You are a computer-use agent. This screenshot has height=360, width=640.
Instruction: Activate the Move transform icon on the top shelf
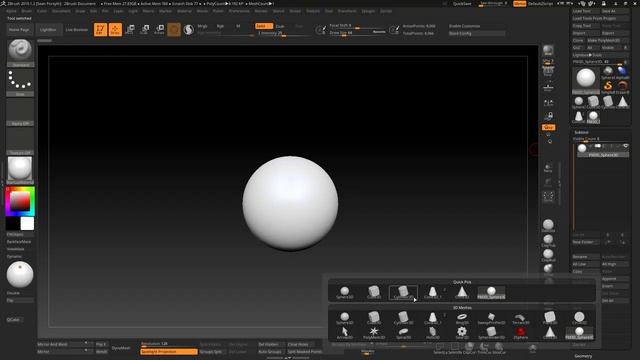tap(130, 29)
